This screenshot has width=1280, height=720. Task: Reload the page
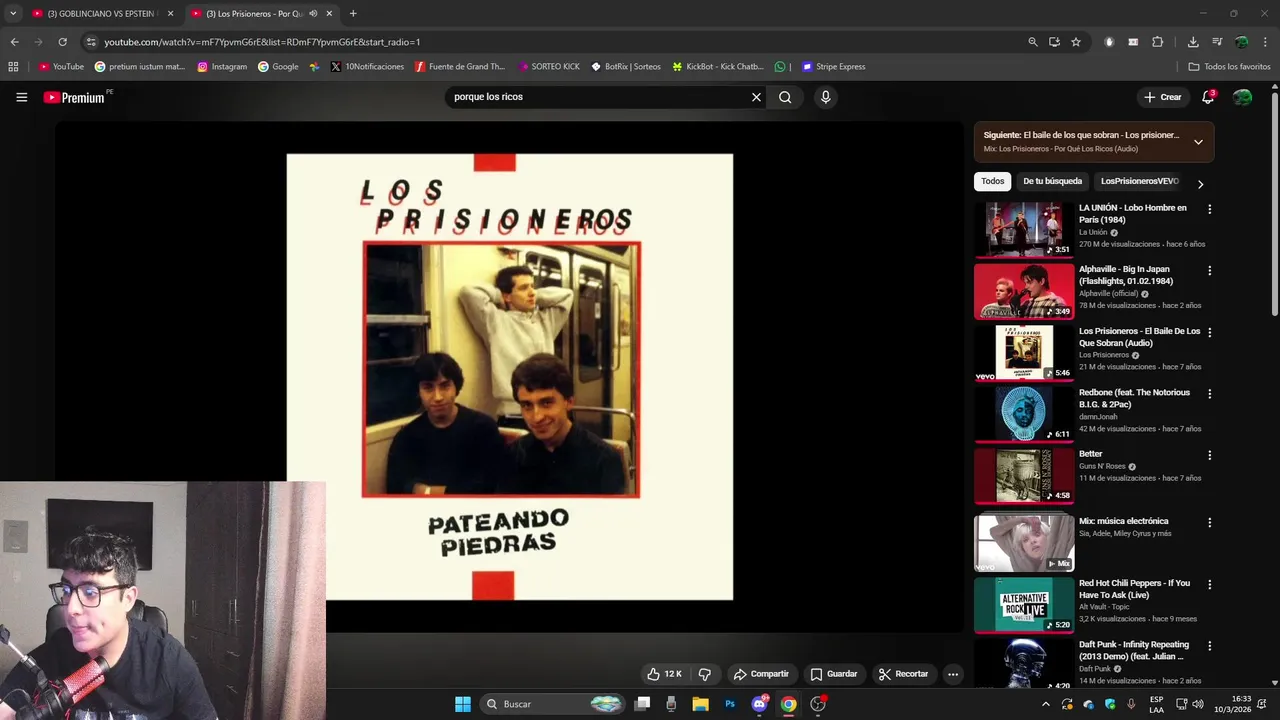click(62, 42)
